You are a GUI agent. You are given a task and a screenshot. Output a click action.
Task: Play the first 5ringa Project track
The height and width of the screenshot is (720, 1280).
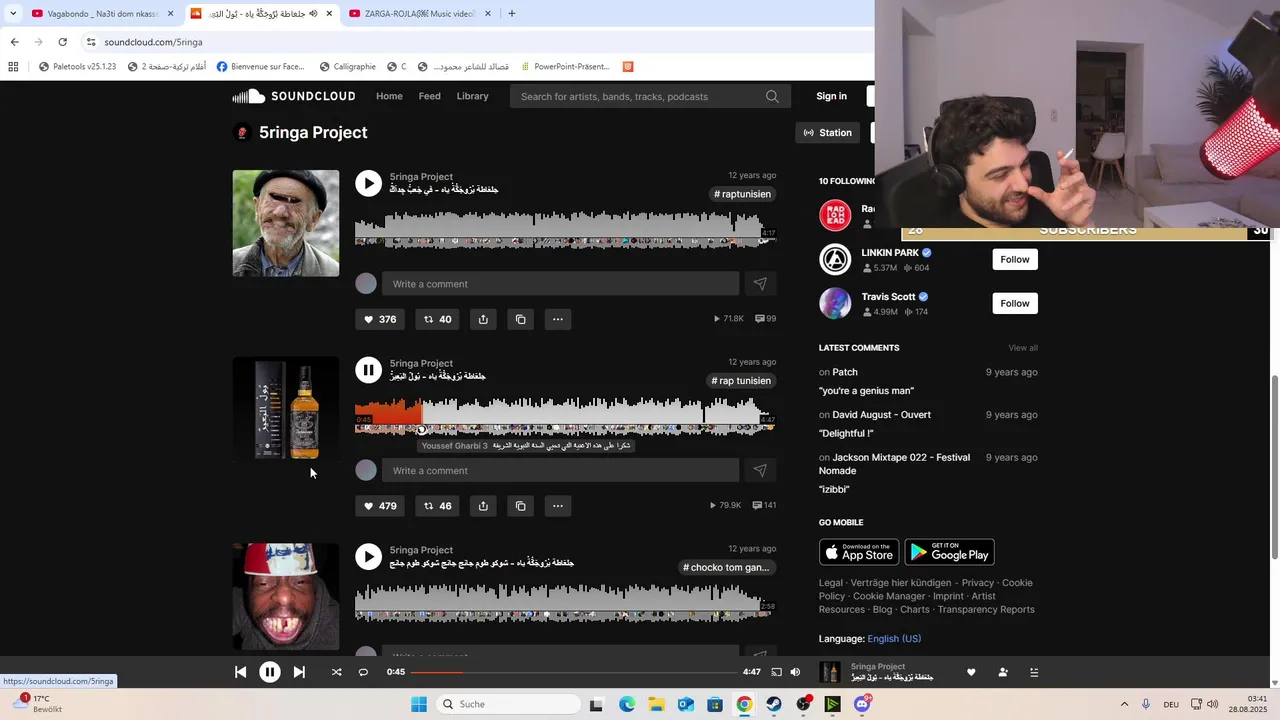click(x=368, y=183)
